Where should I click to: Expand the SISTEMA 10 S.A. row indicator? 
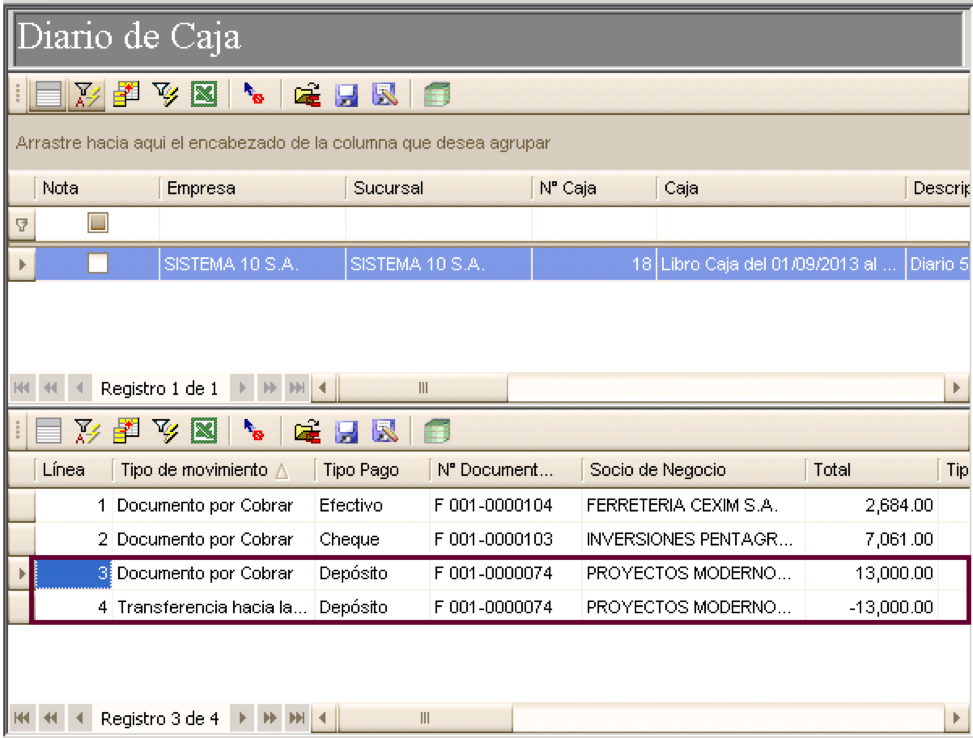(x=22, y=264)
